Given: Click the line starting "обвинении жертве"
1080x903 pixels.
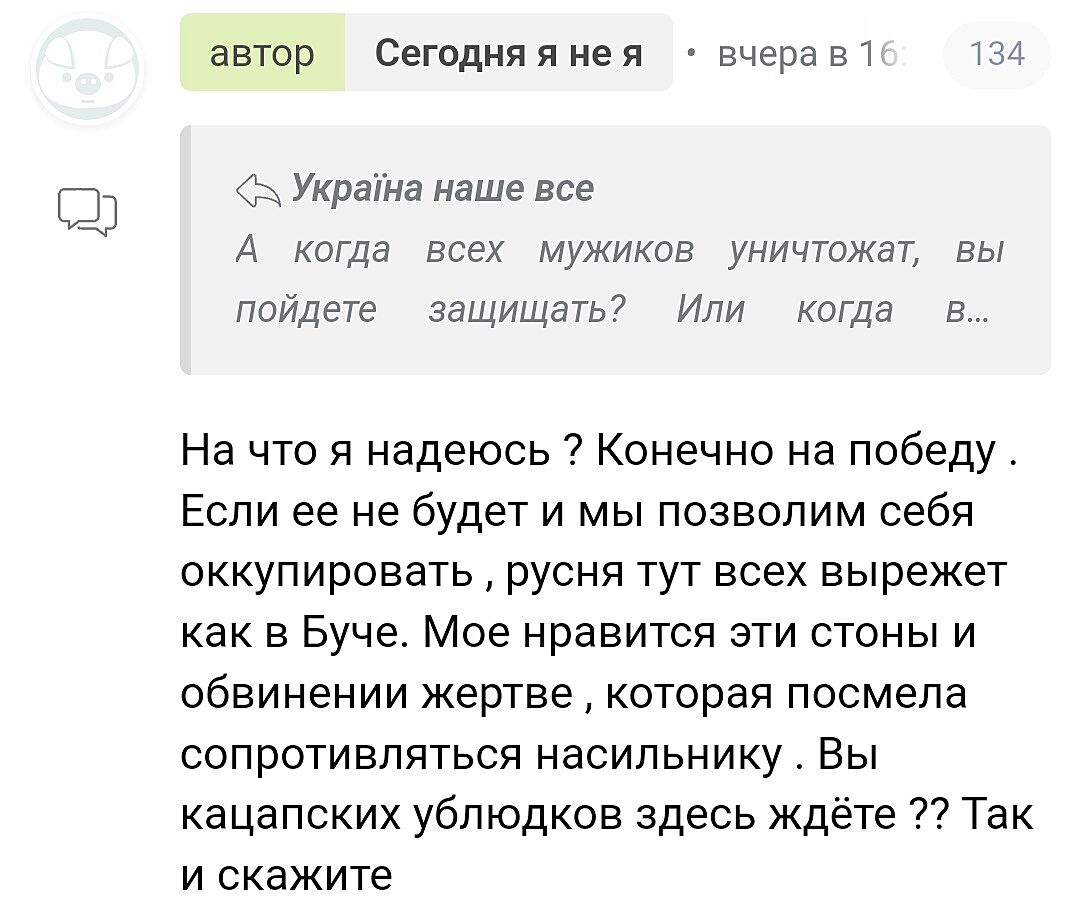Looking at the screenshot, I should click(x=573, y=692).
